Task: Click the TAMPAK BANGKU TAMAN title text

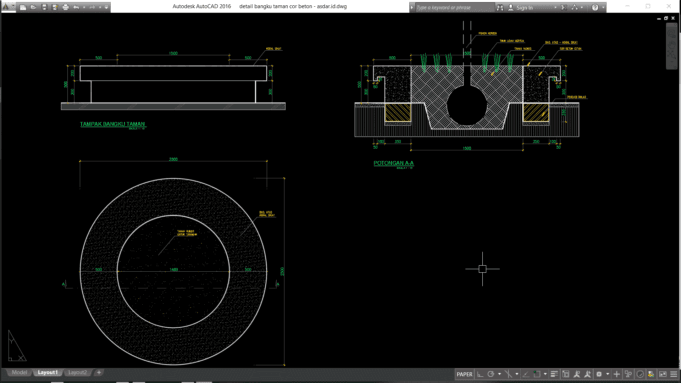Action: 112,124
